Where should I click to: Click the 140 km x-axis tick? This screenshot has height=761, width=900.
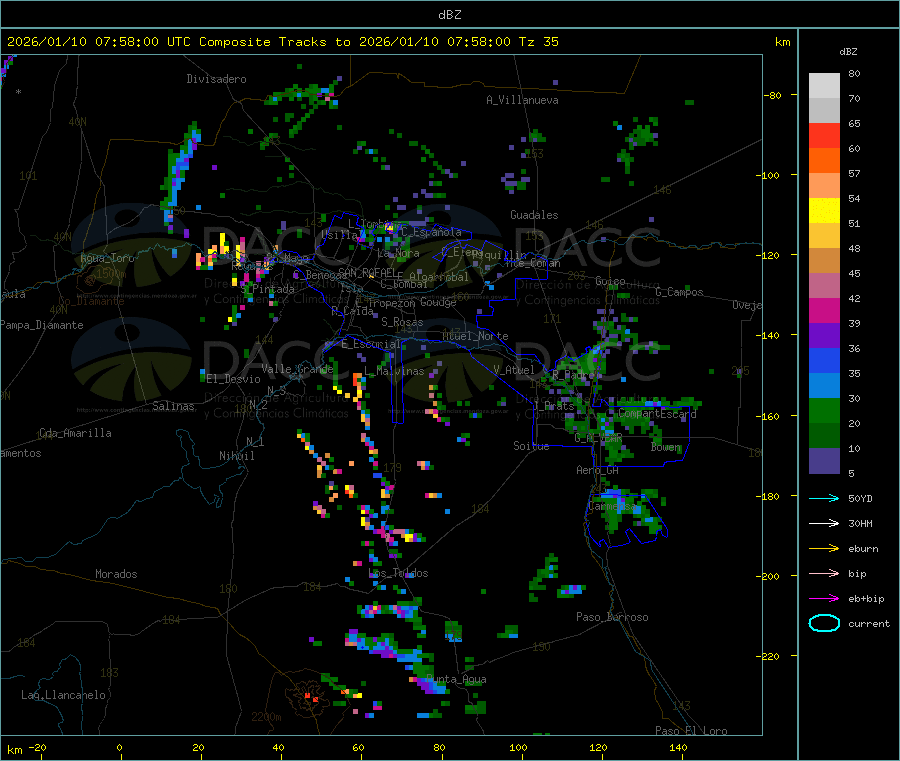pyautogui.click(x=678, y=747)
